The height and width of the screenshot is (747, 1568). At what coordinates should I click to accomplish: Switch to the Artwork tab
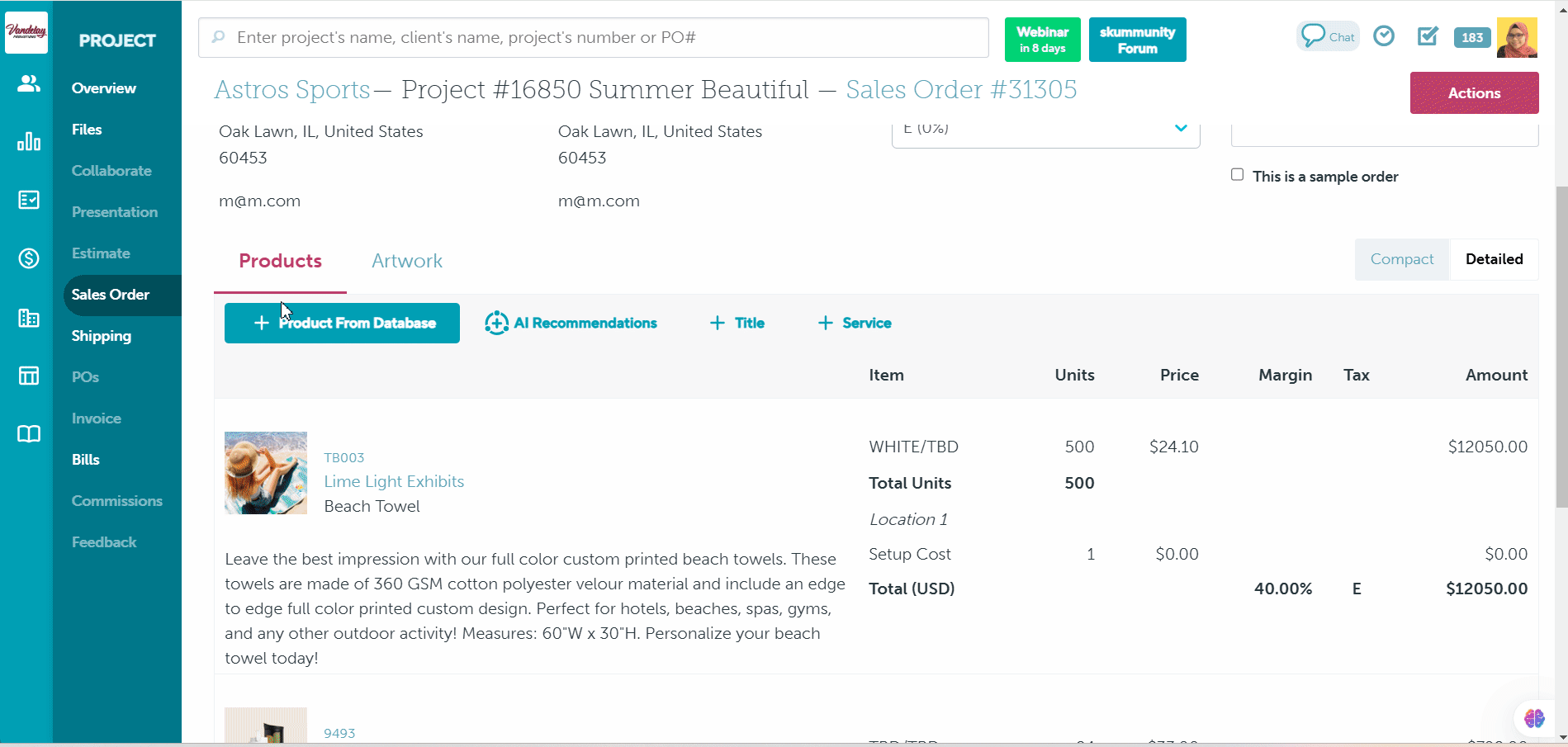coord(407,262)
